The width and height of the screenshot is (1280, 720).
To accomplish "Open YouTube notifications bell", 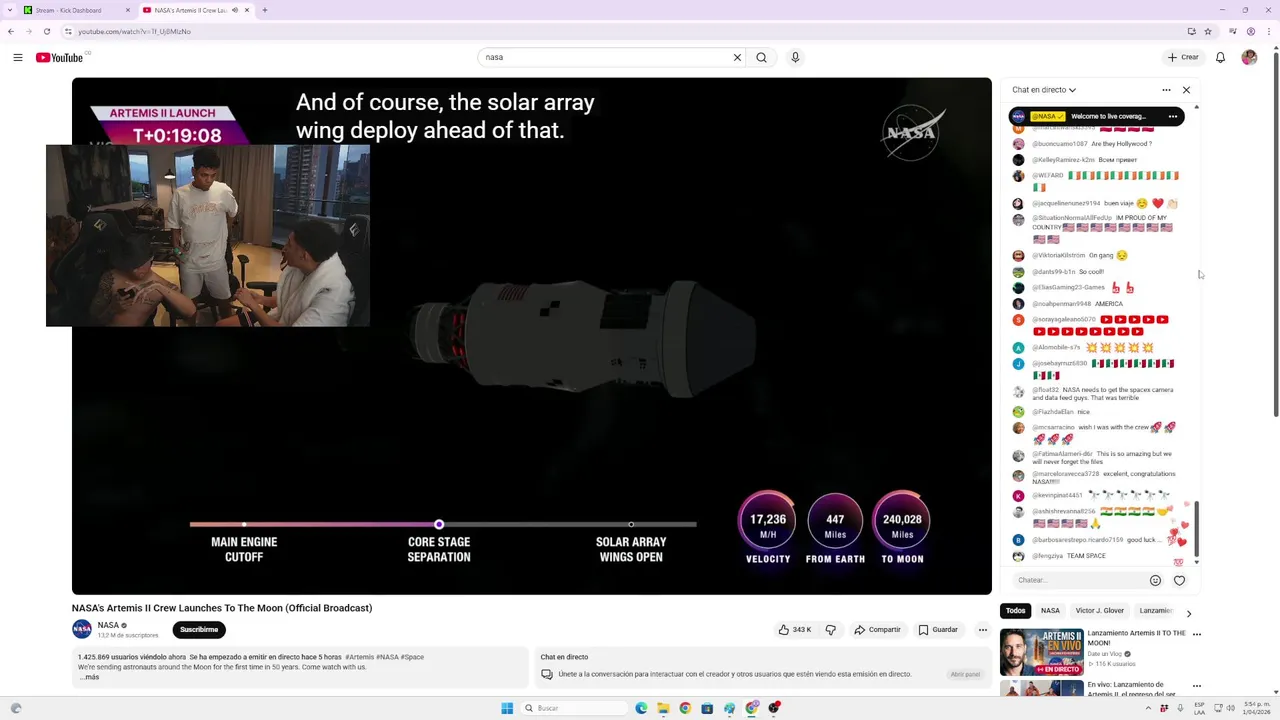I will [x=1220, y=57].
